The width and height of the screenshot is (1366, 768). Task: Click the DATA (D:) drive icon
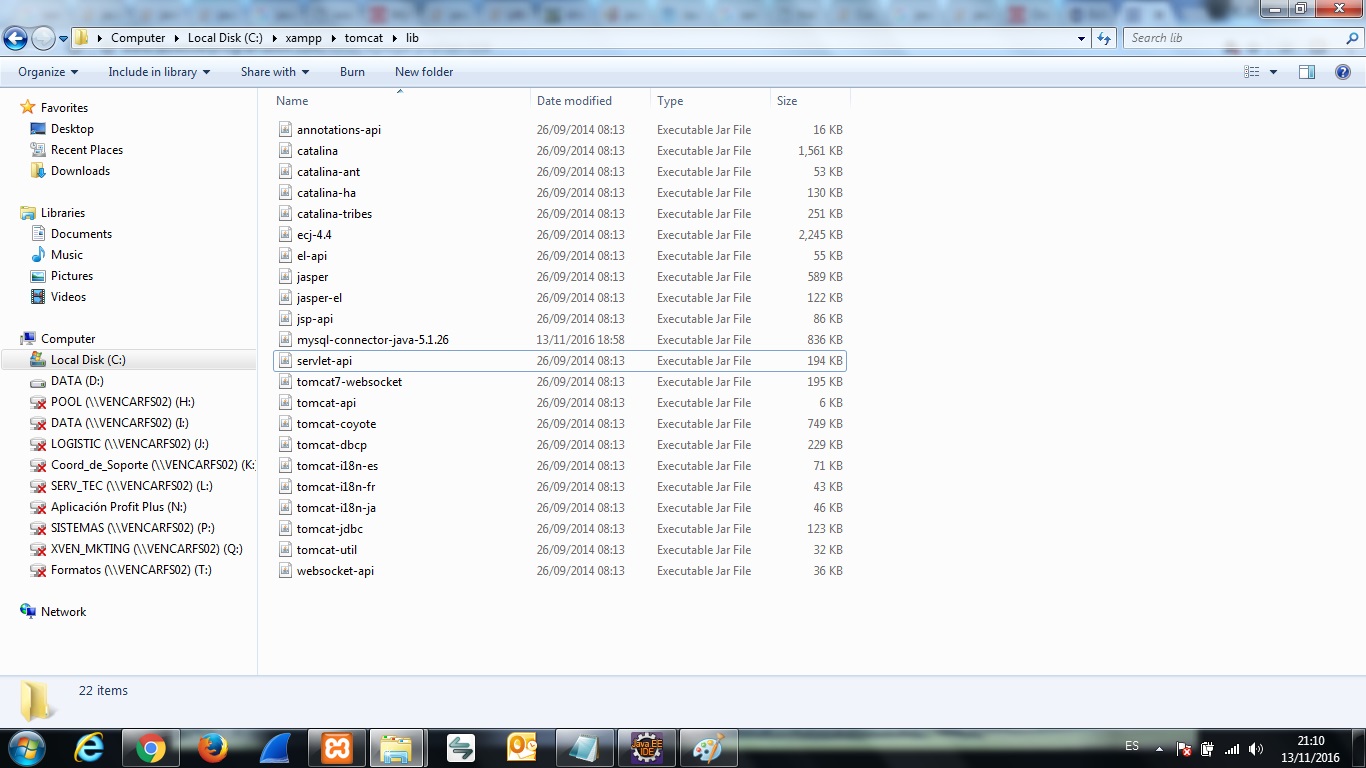(x=38, y=381)
